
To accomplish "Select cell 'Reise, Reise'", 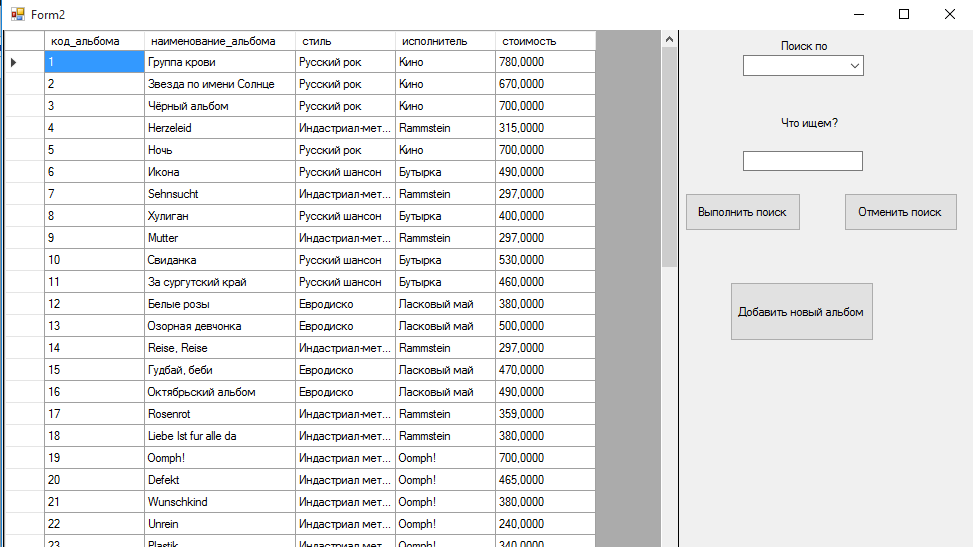I will (220, 348).
